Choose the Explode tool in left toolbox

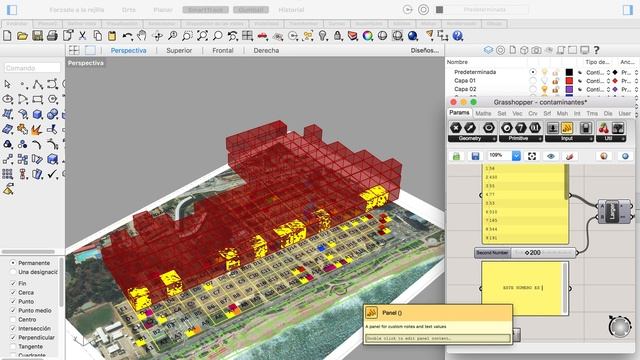pos(37,129)
